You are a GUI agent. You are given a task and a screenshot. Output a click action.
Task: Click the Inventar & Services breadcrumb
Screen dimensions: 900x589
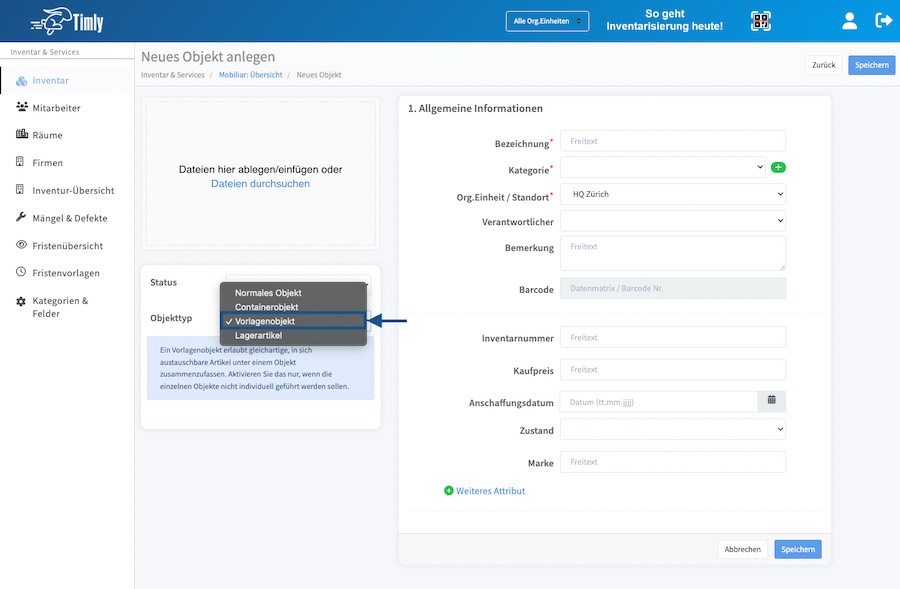tap(173, 75)
